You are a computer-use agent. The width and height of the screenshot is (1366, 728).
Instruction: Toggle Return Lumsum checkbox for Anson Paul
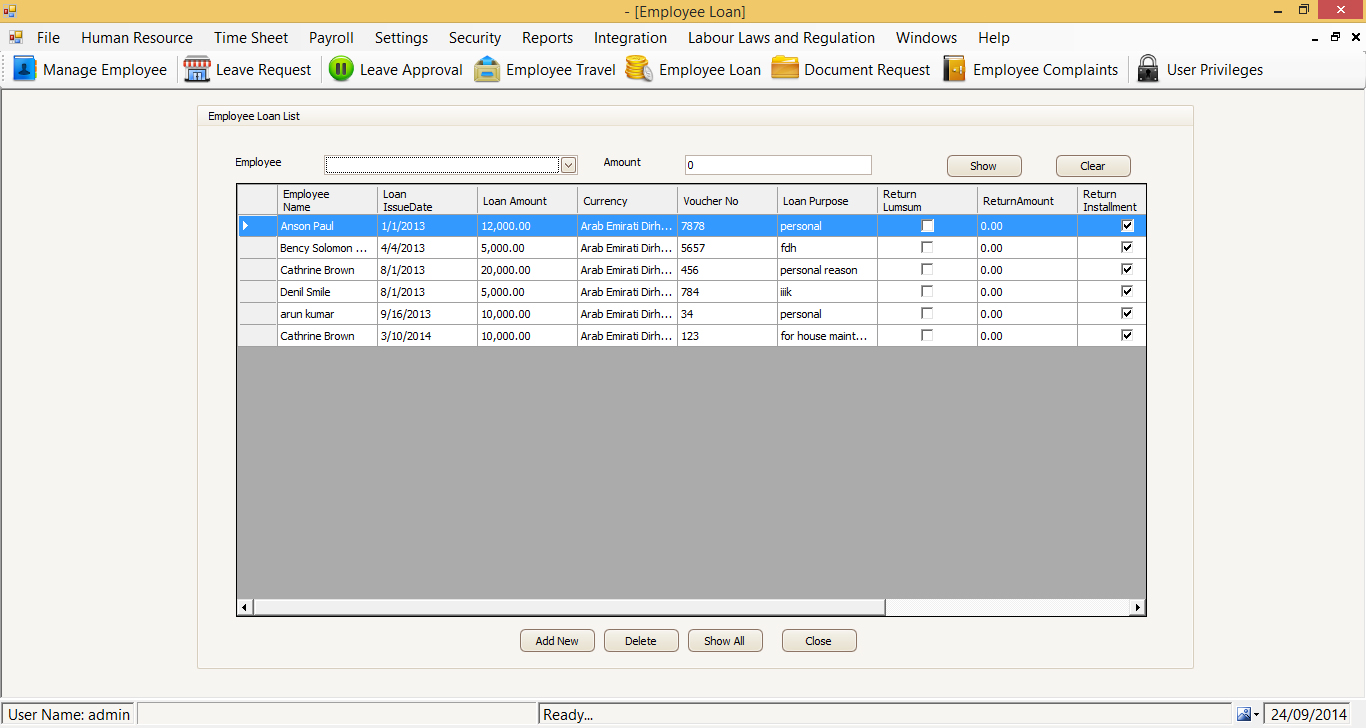pyautogui.click(x=927, y=226)
